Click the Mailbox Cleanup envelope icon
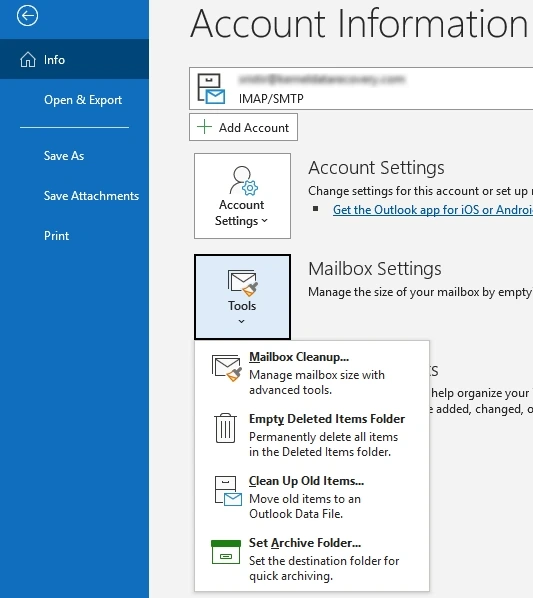 pyautogui.click(x=227, y=368)
